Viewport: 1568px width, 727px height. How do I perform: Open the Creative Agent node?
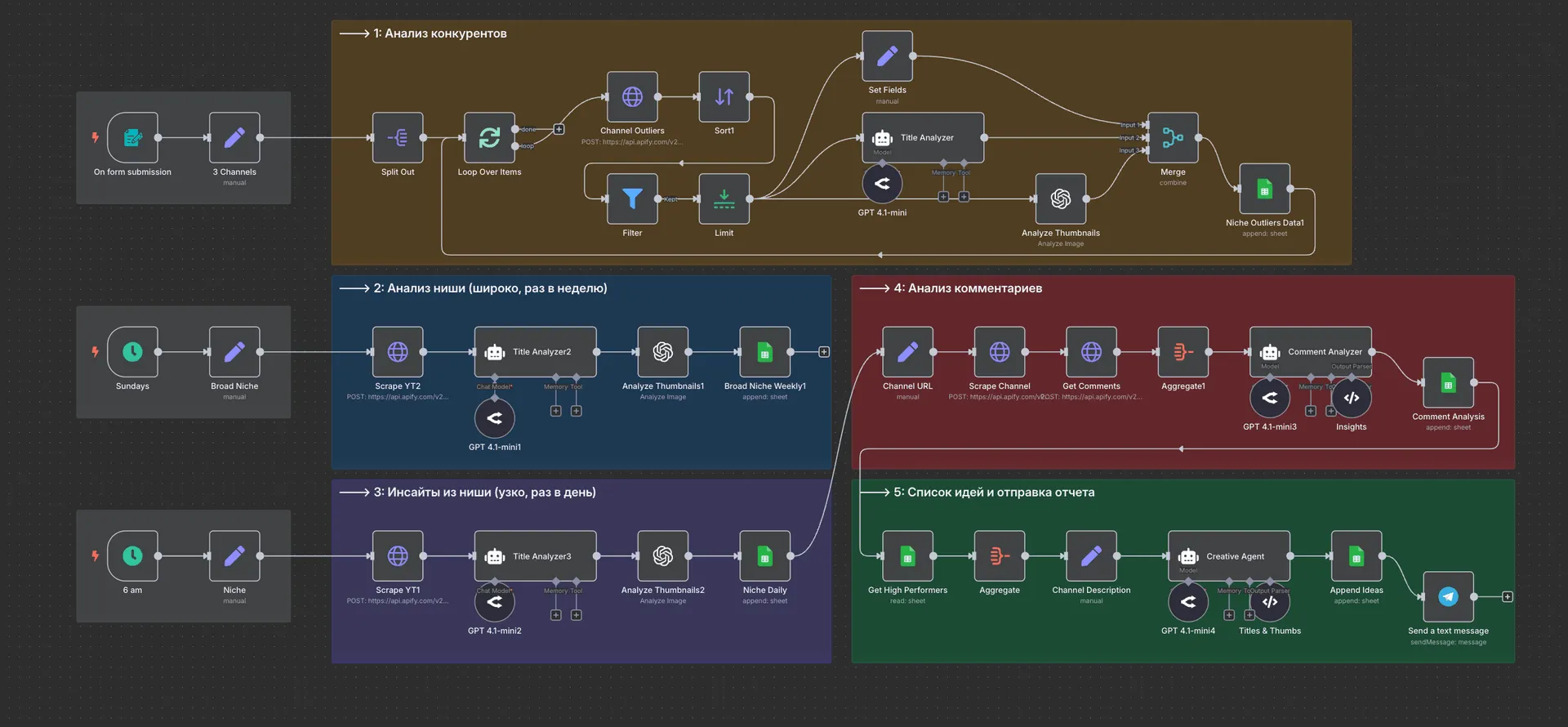[x=1228, y=556]
